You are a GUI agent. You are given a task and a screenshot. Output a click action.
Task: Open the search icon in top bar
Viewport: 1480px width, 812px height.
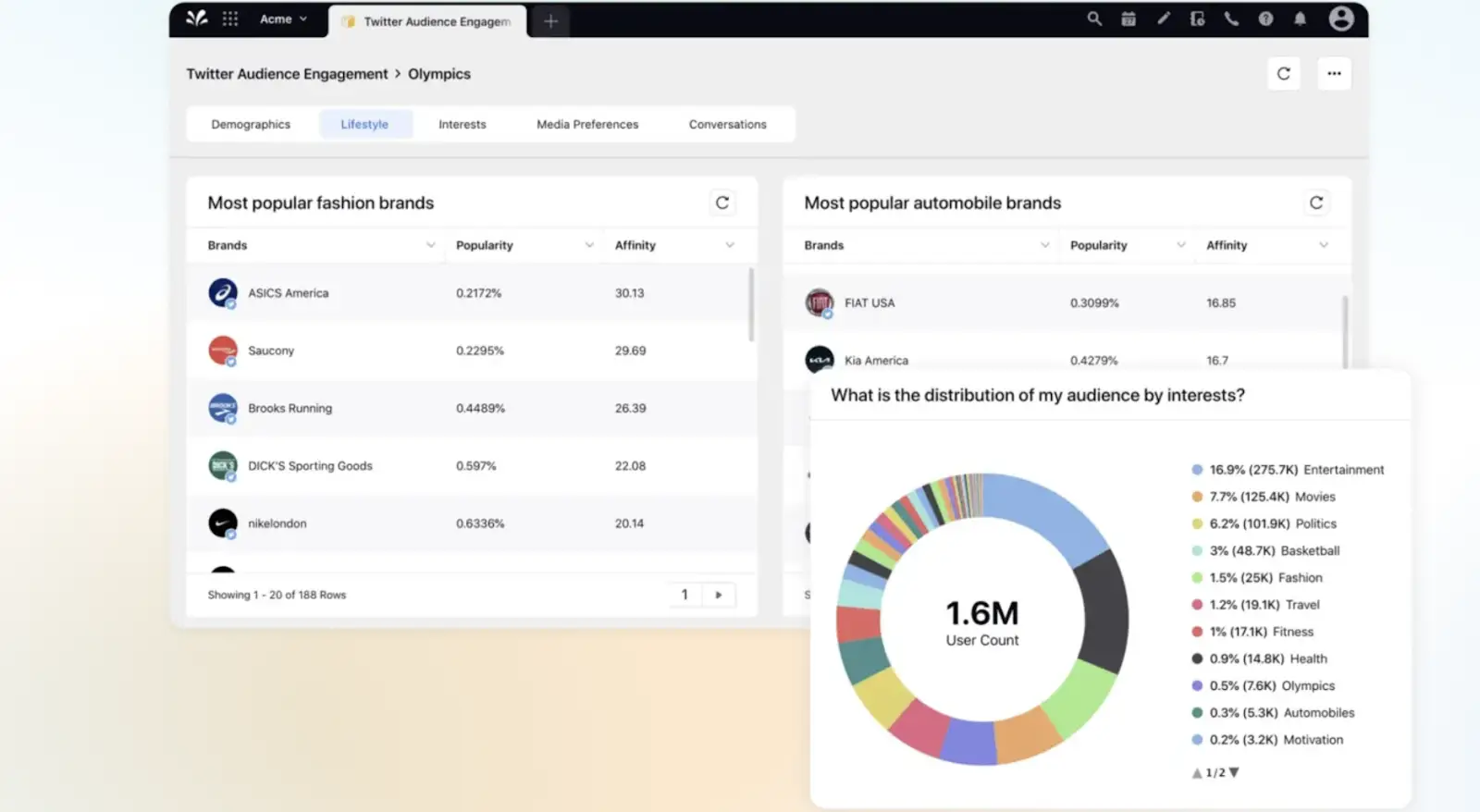[1094, 18]
